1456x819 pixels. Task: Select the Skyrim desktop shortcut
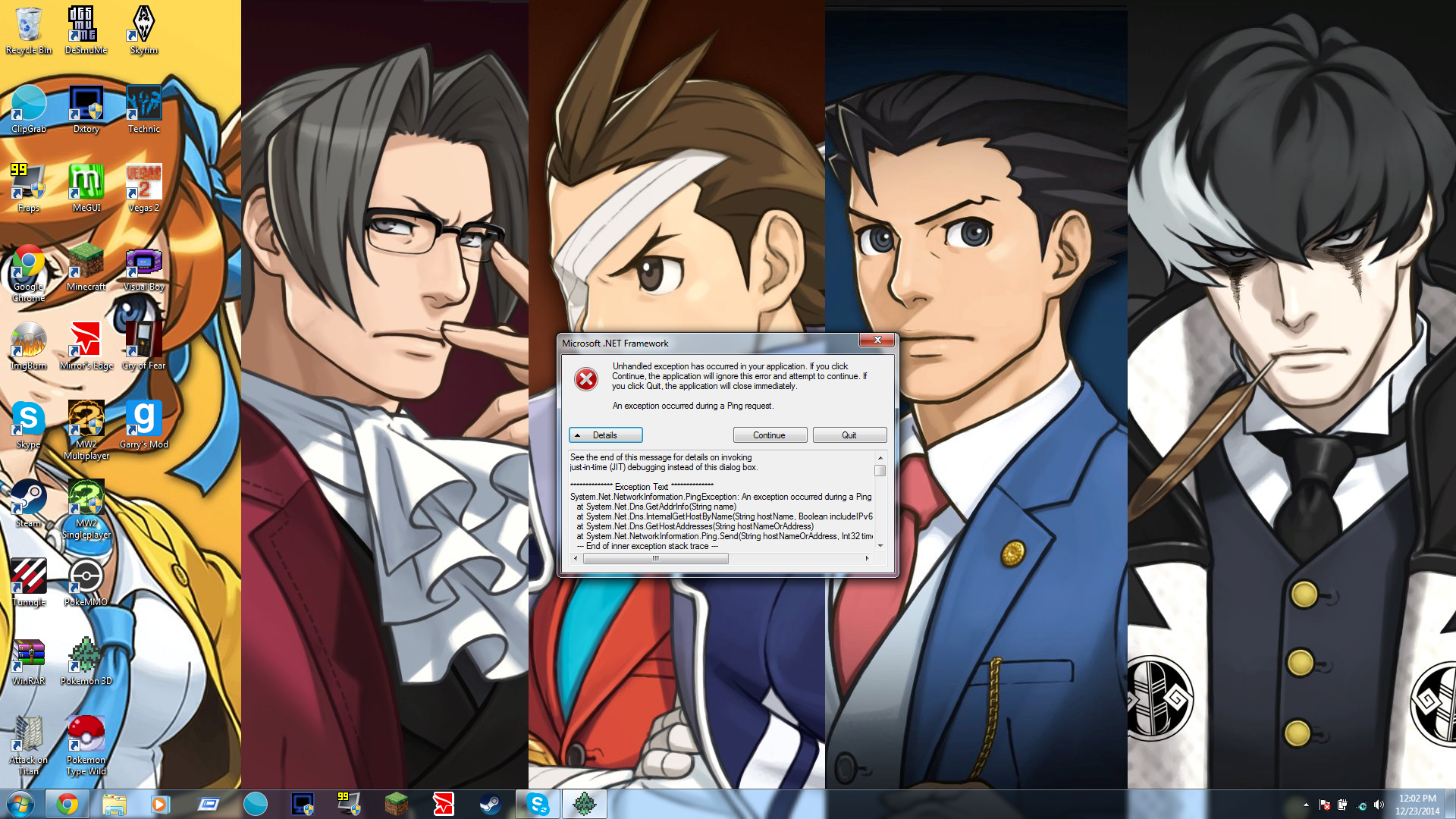tap(143, 30)
